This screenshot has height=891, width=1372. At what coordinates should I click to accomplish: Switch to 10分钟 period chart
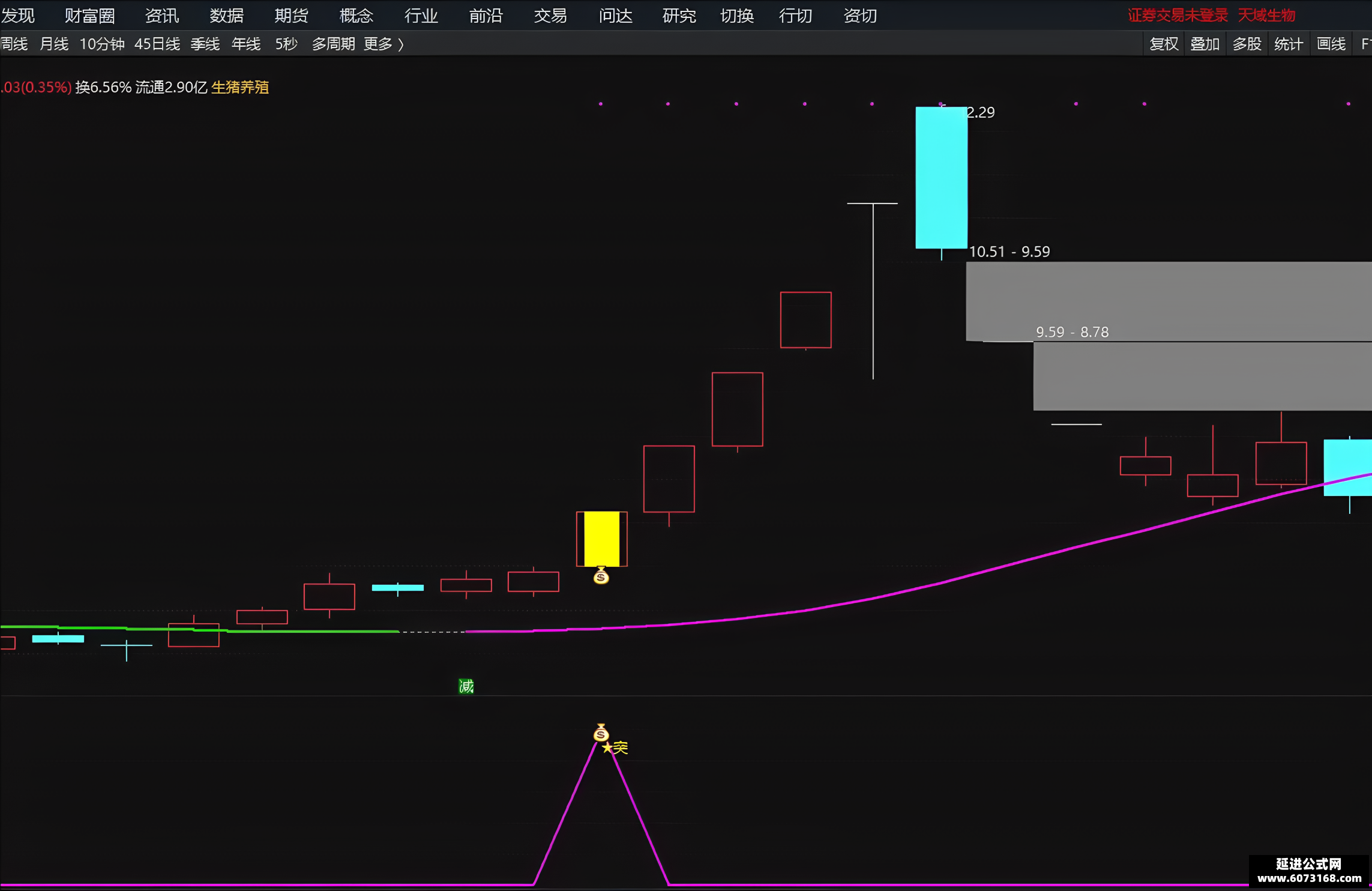(x=102, y=44)
